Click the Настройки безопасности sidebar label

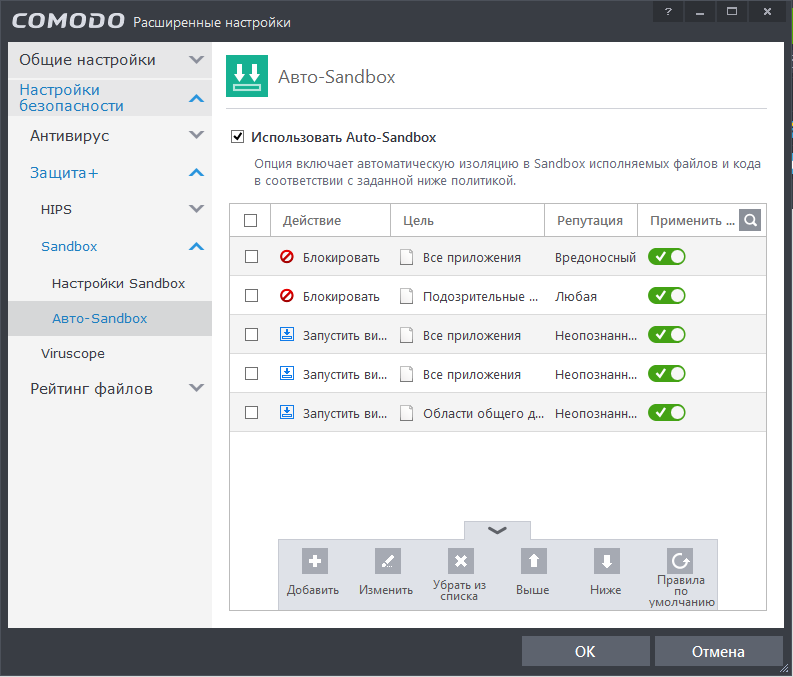pos(71,98)
